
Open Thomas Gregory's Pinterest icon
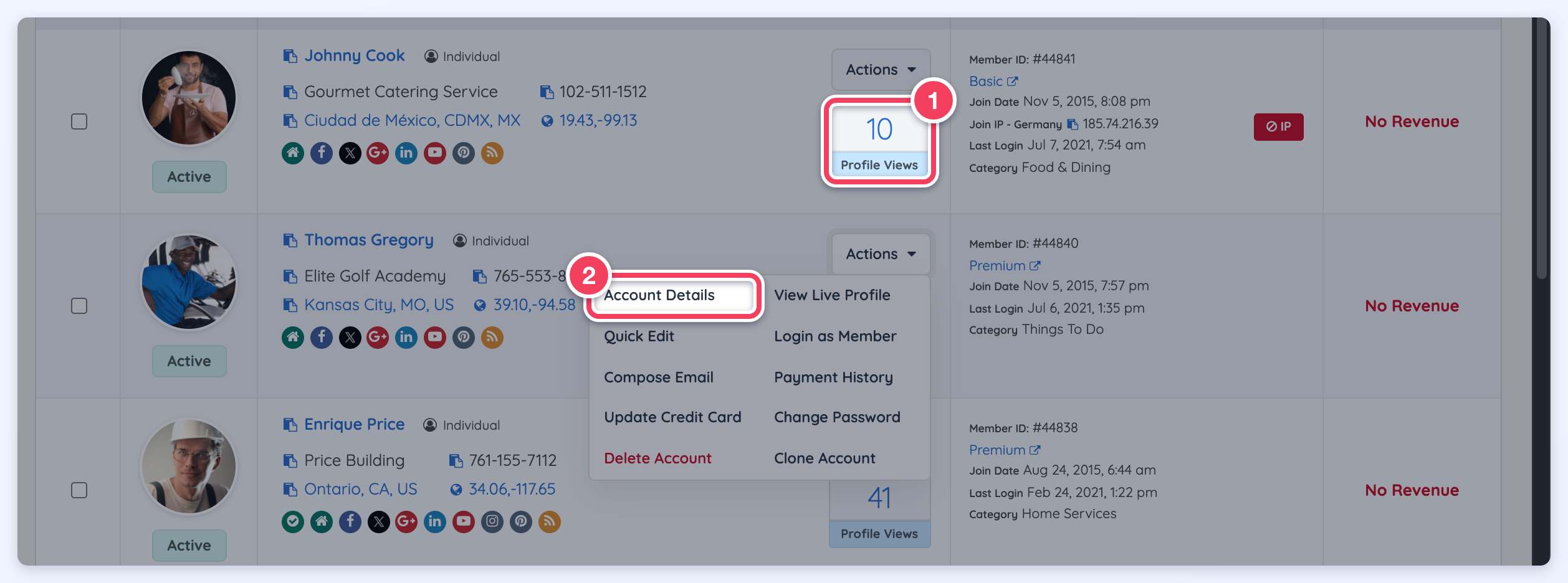tap(464, 337)
